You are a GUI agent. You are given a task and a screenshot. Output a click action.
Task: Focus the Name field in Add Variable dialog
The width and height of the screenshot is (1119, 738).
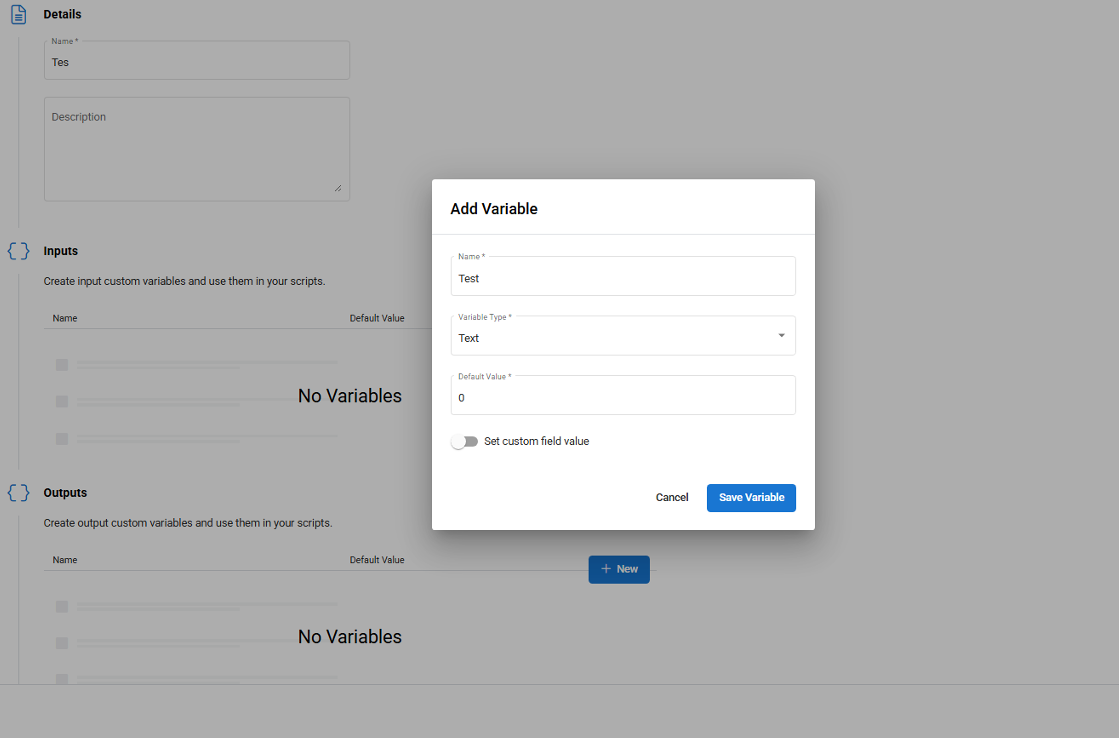(622, 278)
